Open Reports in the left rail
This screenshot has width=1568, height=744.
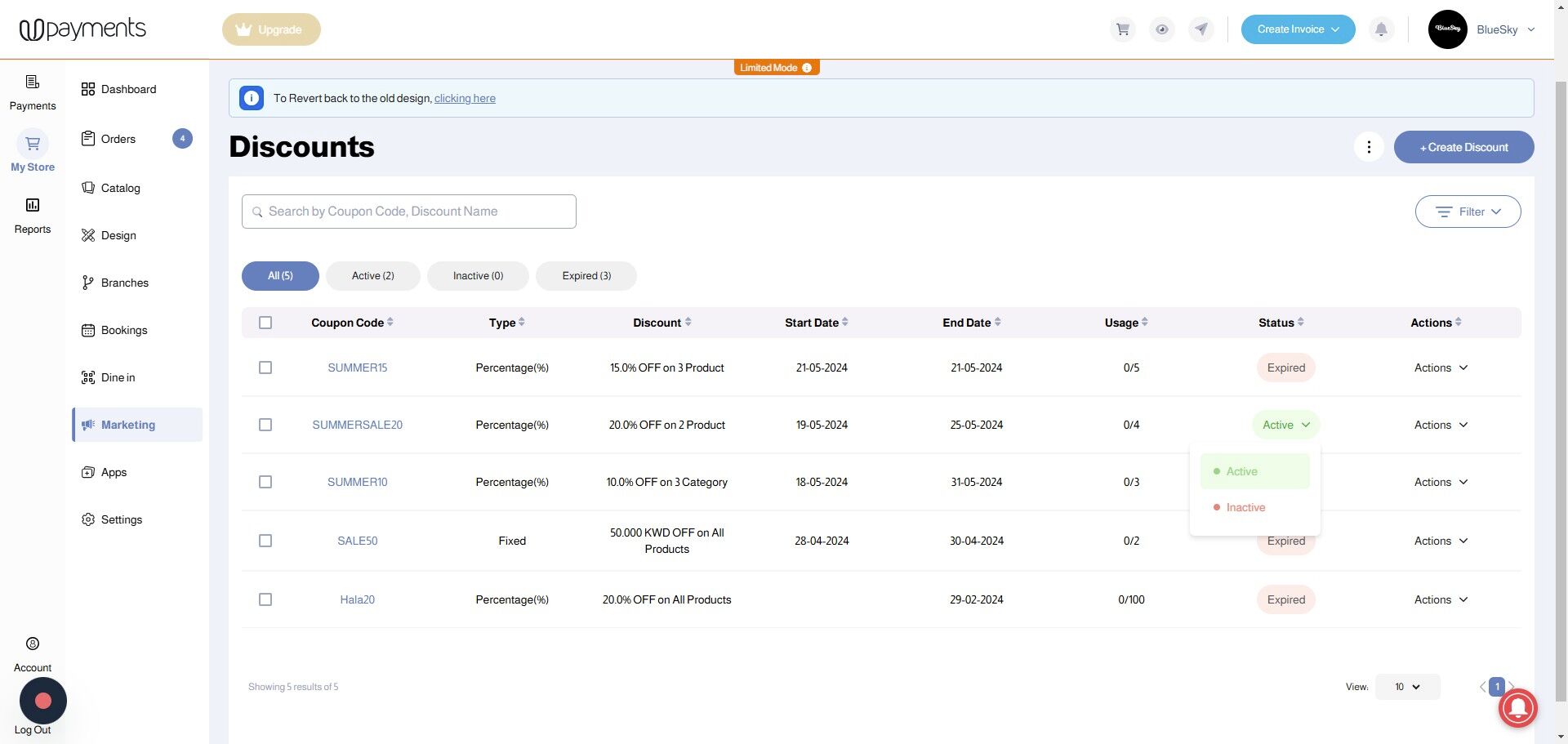coord(33,215)
